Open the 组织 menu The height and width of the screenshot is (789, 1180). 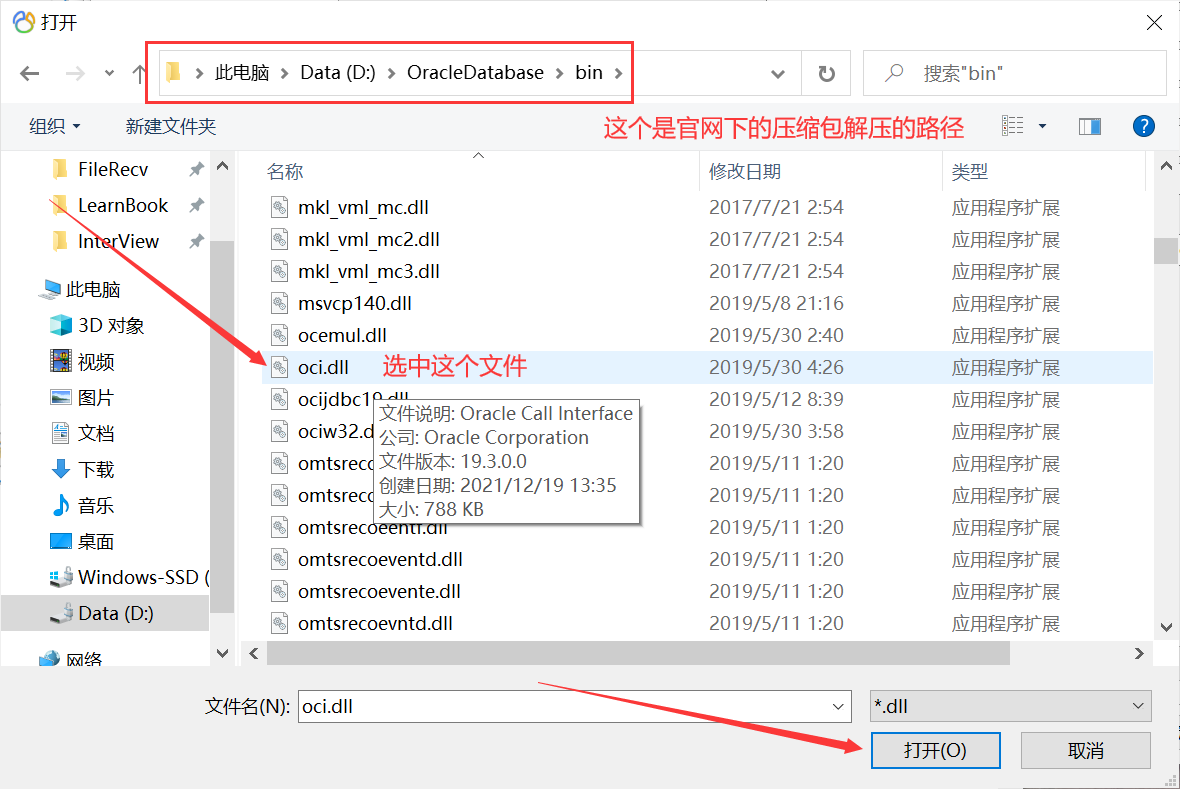coord(48,126)
